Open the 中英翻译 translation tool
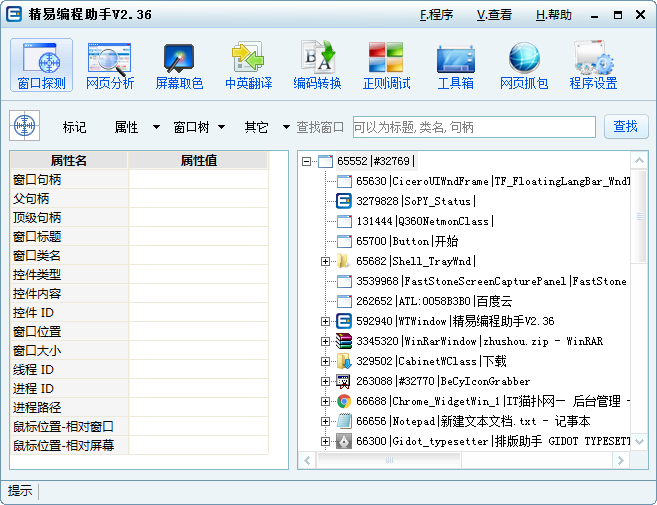Viewport: 657px width, 505px height. (x=248, y=65)
